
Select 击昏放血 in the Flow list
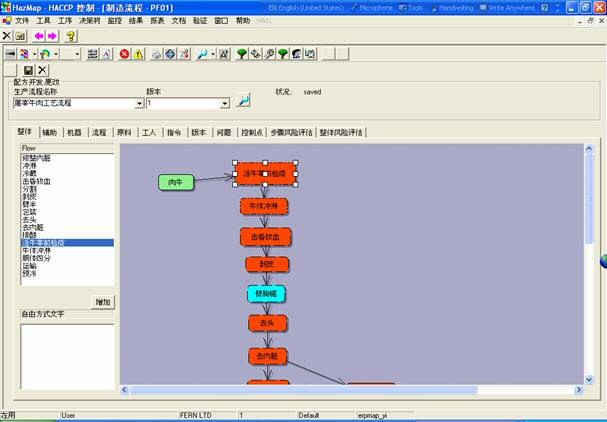tap(38, 182)
